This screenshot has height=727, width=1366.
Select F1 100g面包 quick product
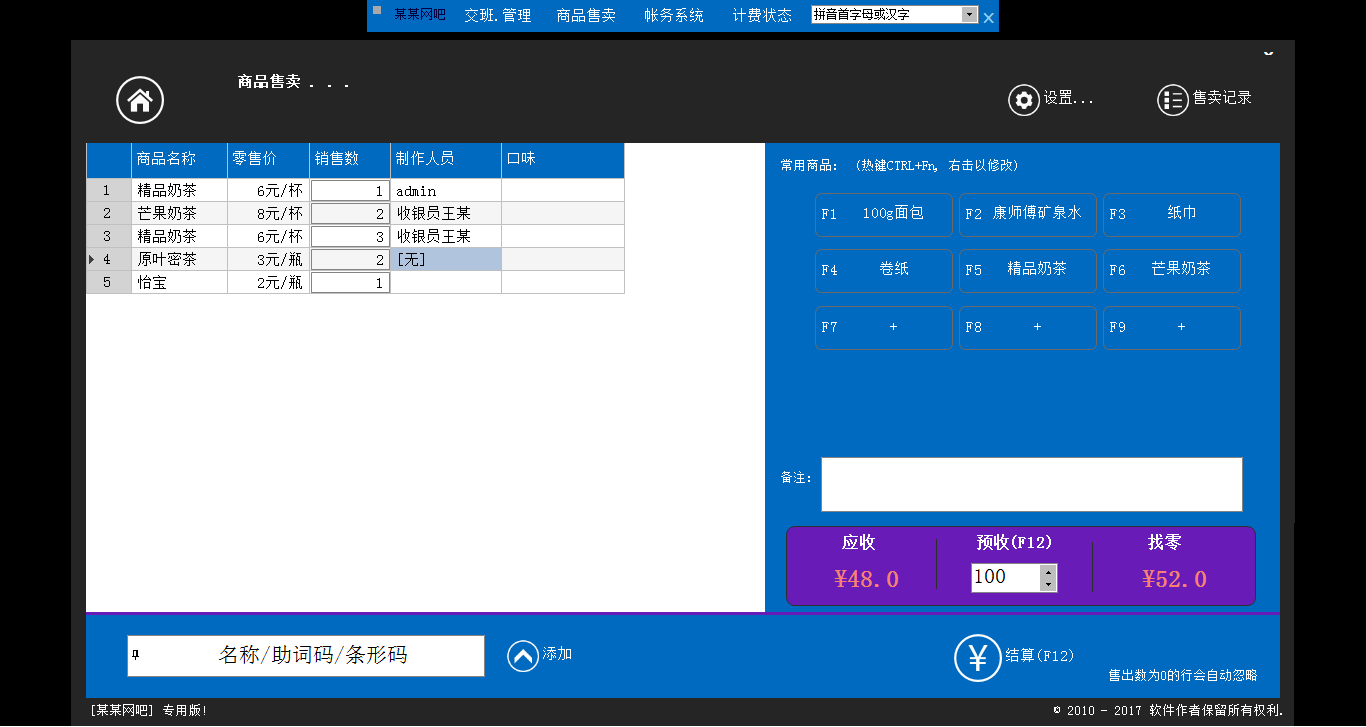tap(884, 215)
